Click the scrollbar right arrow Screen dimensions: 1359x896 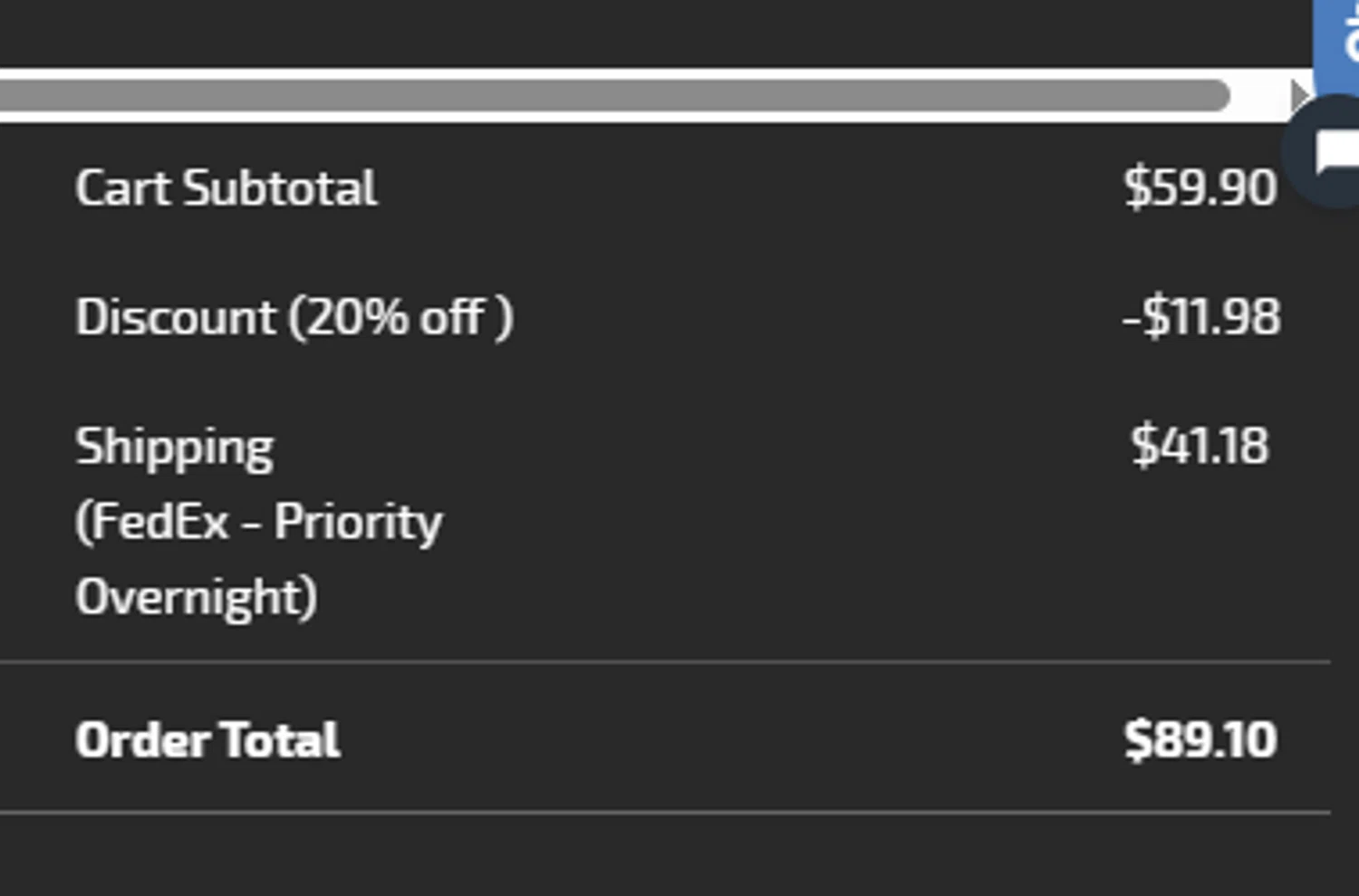1299,95
